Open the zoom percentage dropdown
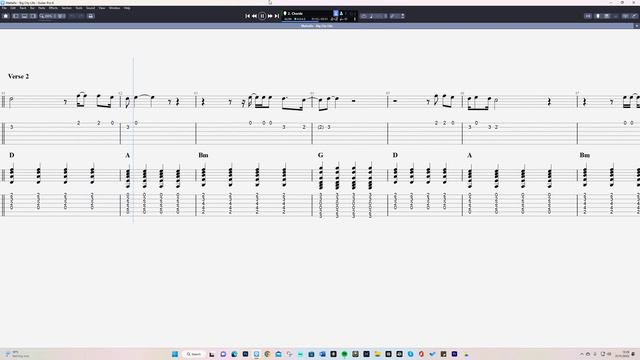 [x=47, y=16]
